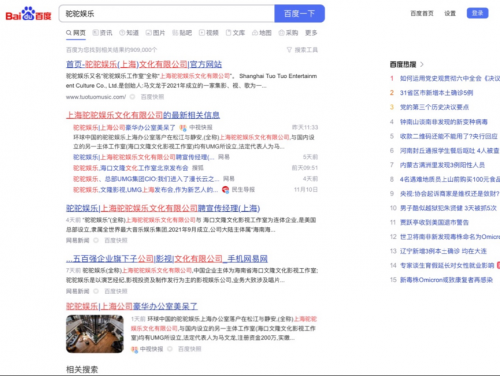Open 百度快照 for tuotuomusic.com result
500x376 pixels.
click(x=152, y=97)
